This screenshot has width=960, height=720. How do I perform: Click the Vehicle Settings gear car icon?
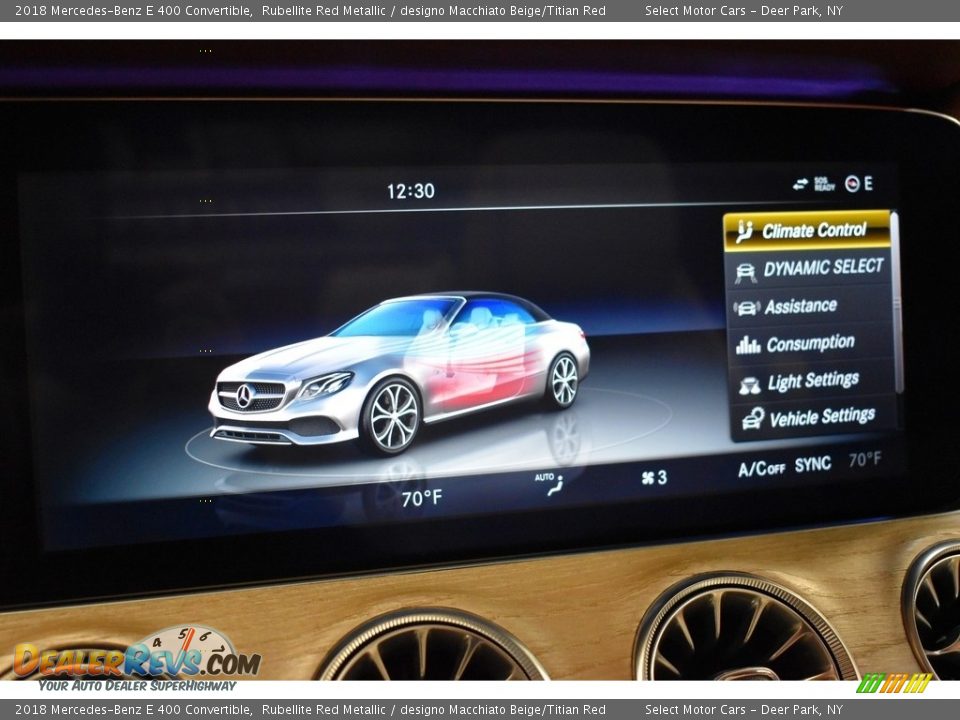[x=752, y=419]
